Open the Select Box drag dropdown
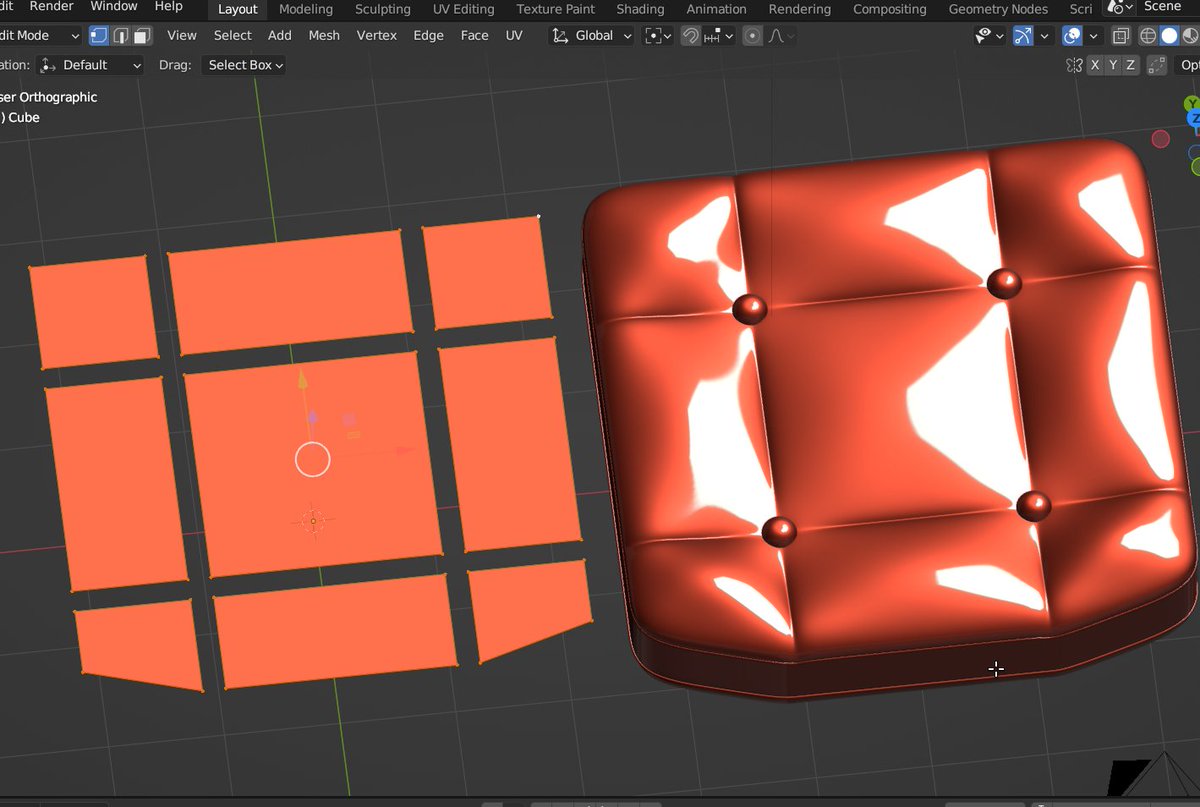The width and height of the screenshot is (1200, 807). pos(243,65)
